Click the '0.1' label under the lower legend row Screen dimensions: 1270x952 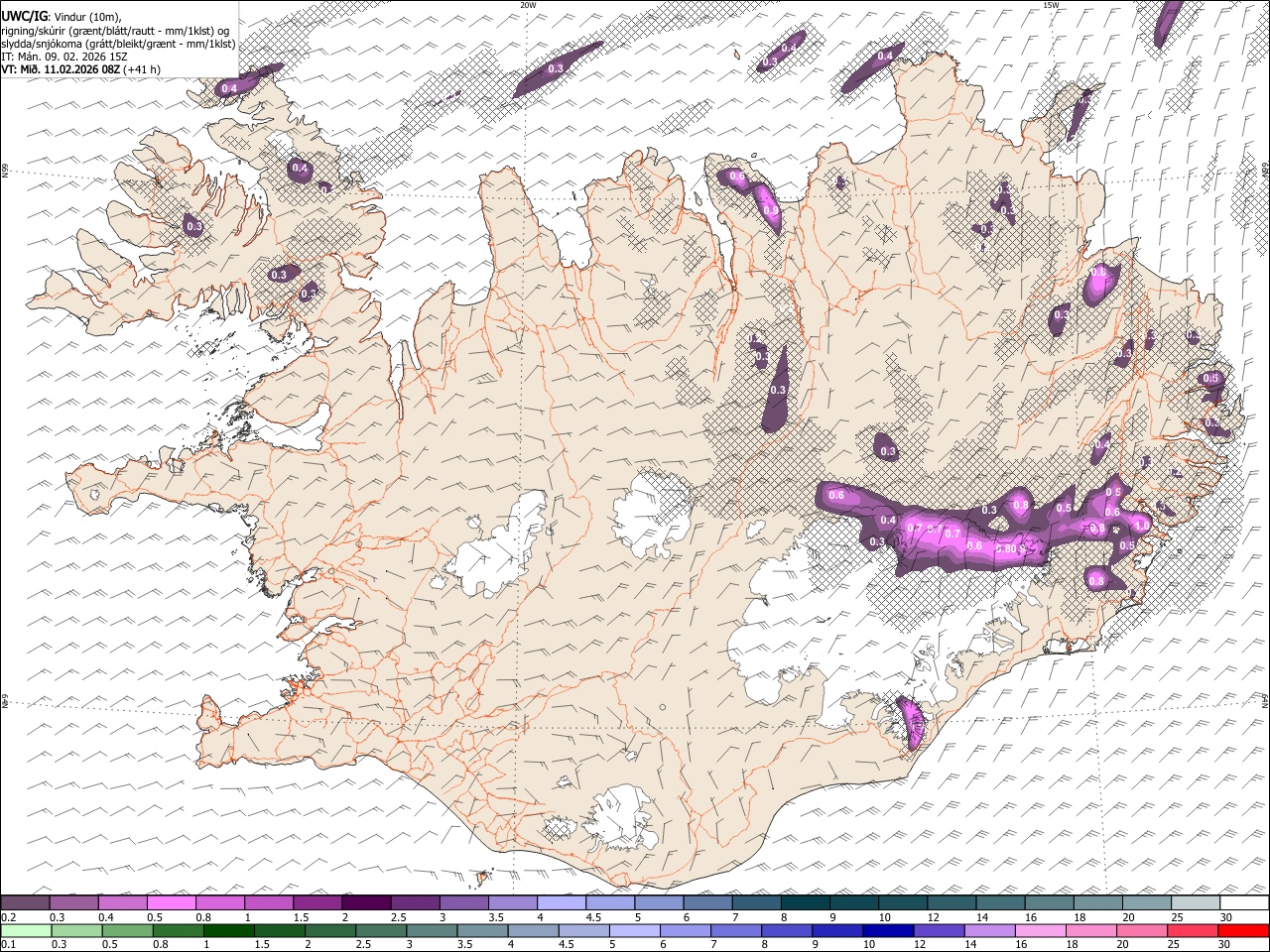(8, 945)
